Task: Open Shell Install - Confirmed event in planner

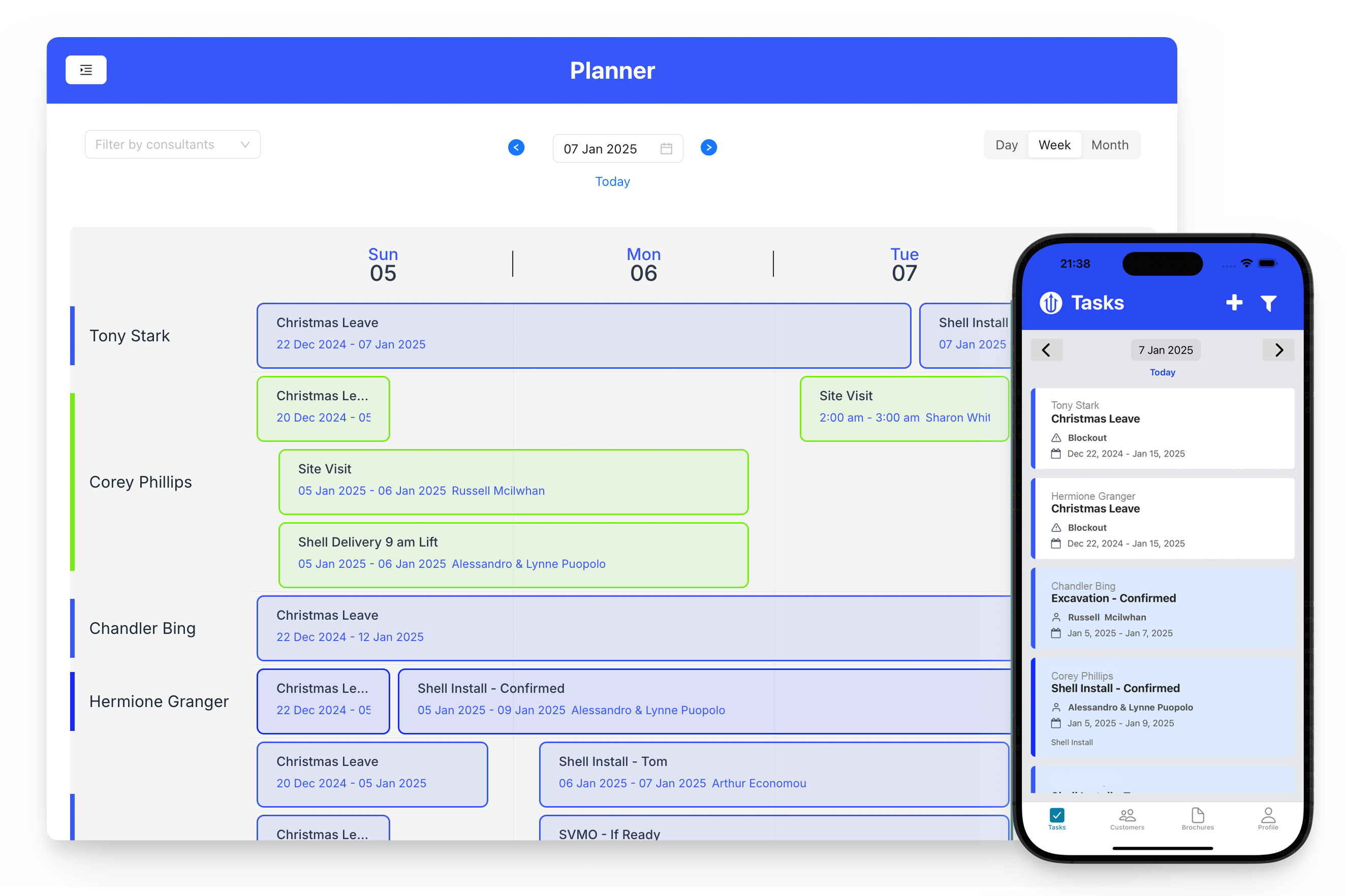Action: 705,701
